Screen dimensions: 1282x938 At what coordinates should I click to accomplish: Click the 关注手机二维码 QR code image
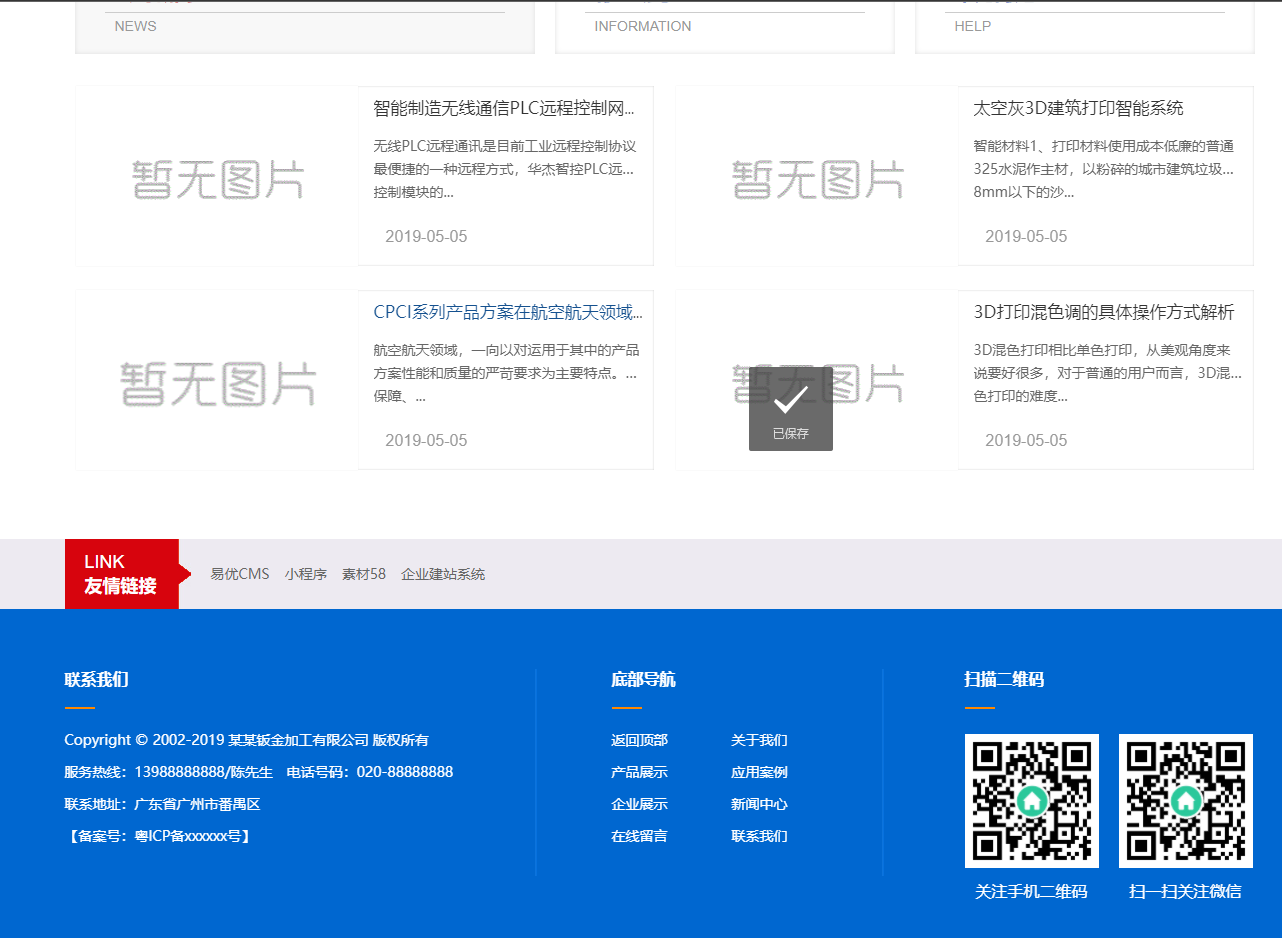tap(1031, 800)
